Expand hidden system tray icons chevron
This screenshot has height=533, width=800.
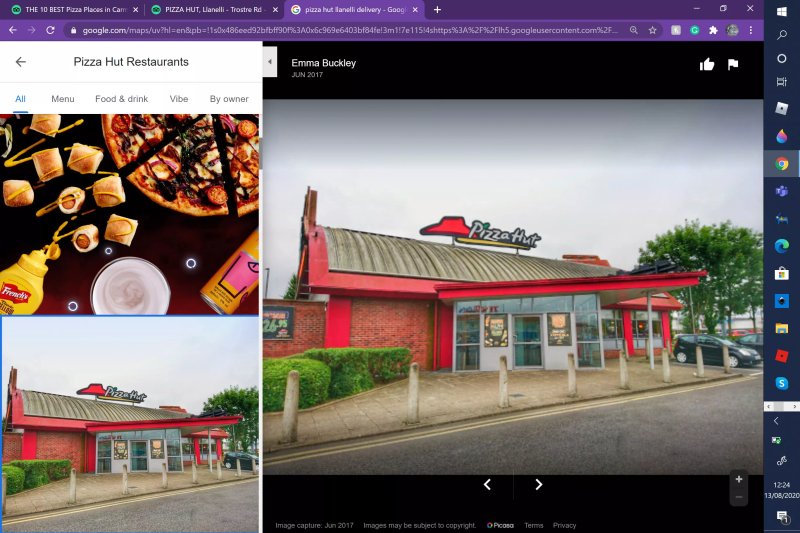coord(776,421)
